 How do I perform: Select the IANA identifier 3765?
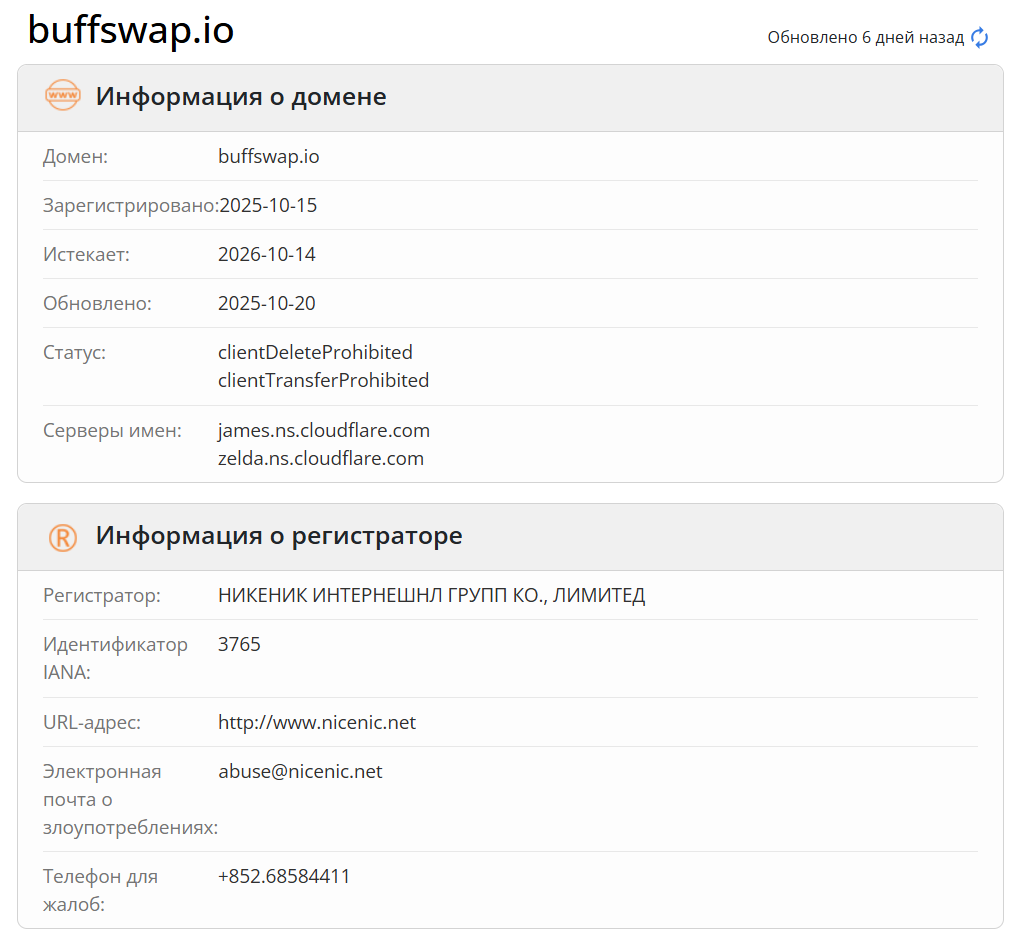(240, 644)
